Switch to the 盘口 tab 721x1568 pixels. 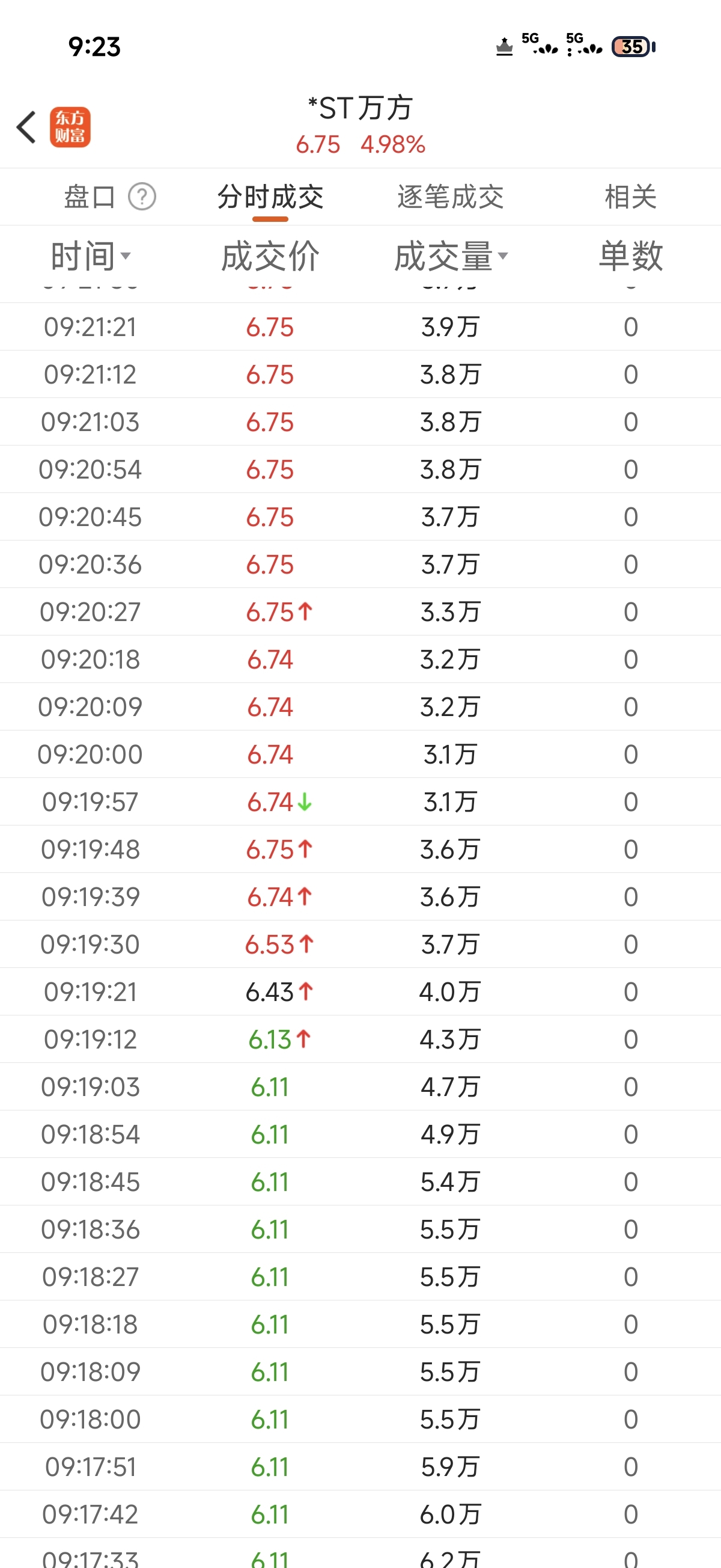tap(90, 197)
